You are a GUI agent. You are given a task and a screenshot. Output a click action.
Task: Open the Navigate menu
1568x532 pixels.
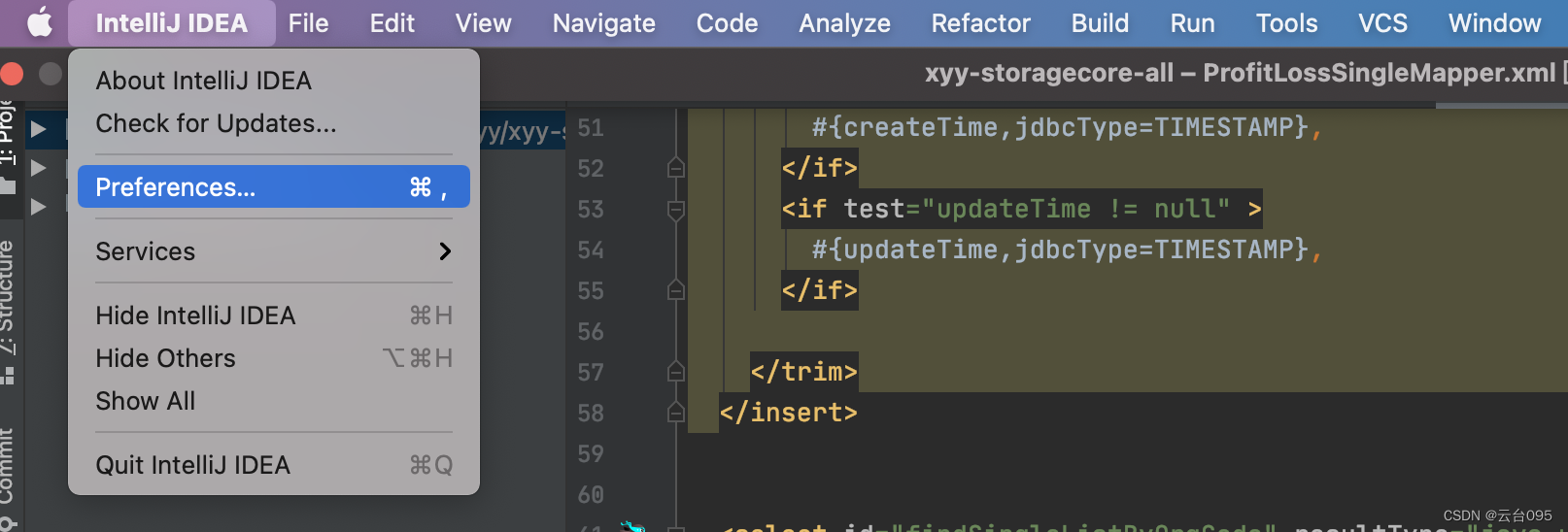(x=603, y=23)
